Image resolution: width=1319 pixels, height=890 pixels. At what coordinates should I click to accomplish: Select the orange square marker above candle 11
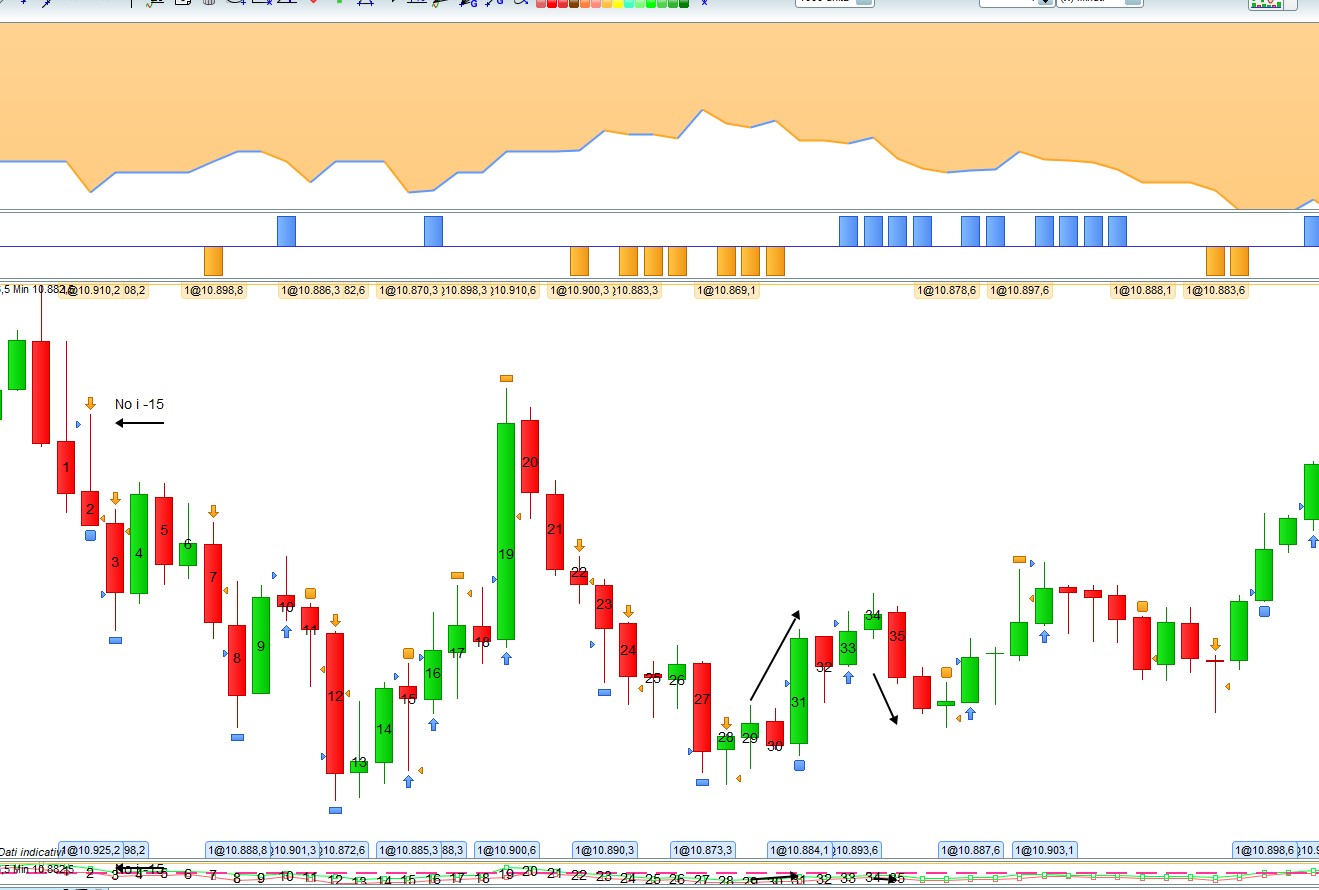(310, 593)
